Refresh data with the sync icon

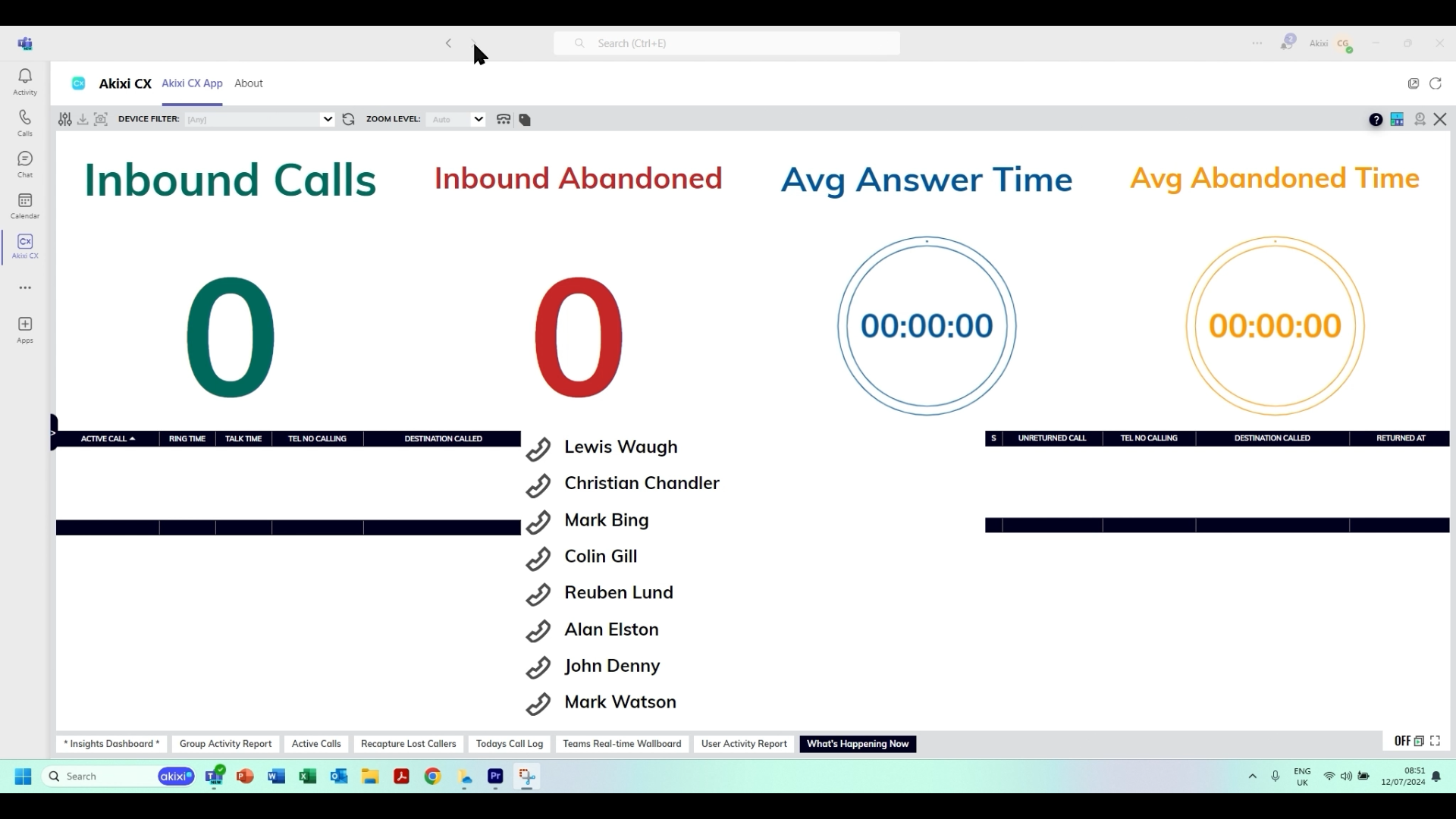pyautogui.click(x=347, y=119)
